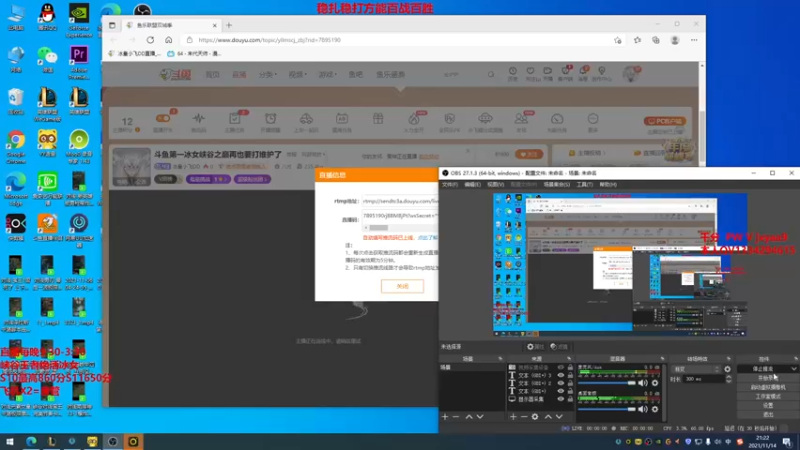Viewport: 800px width, 450px height.
Task: Open OBS 场景集合(S) menu
Action: [556, 184]
